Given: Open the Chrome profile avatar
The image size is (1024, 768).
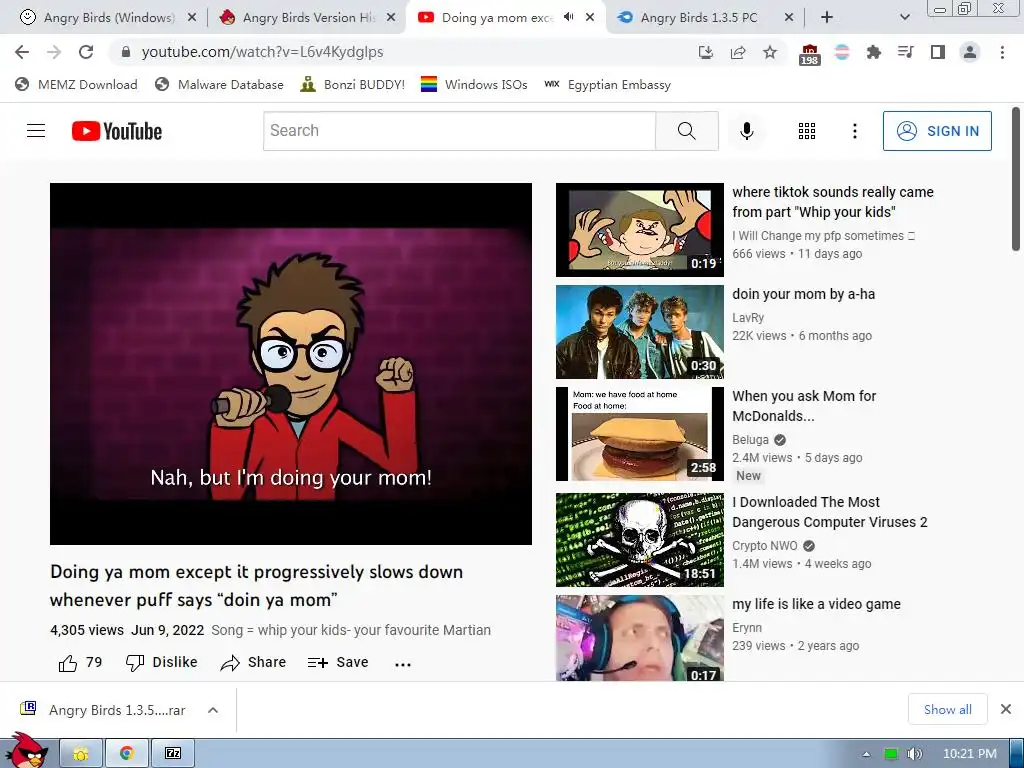Looking at the screenshot, I should pyautogui.click(x=970, y=52).
